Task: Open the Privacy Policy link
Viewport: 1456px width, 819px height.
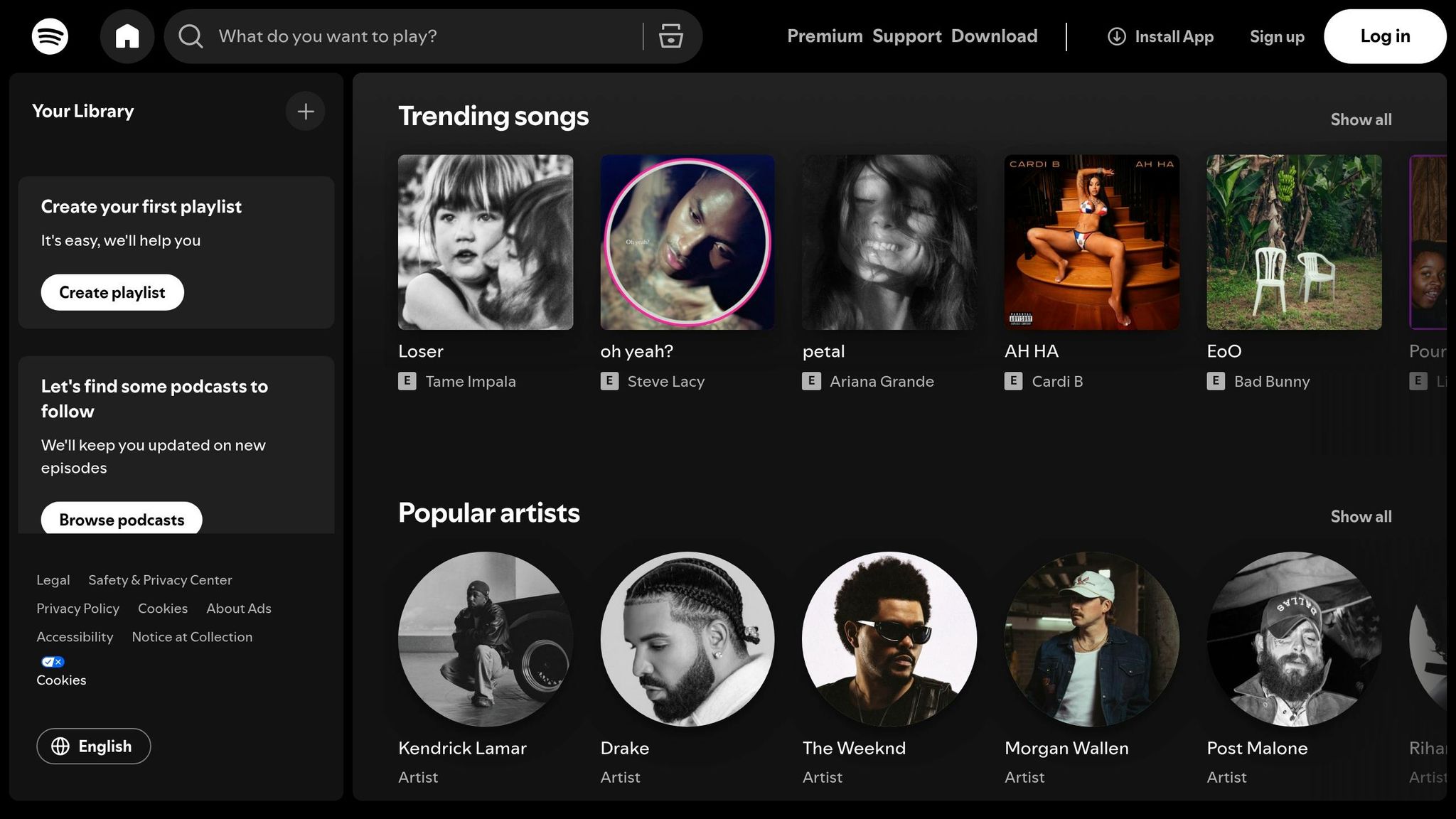Action: [78, 609]
